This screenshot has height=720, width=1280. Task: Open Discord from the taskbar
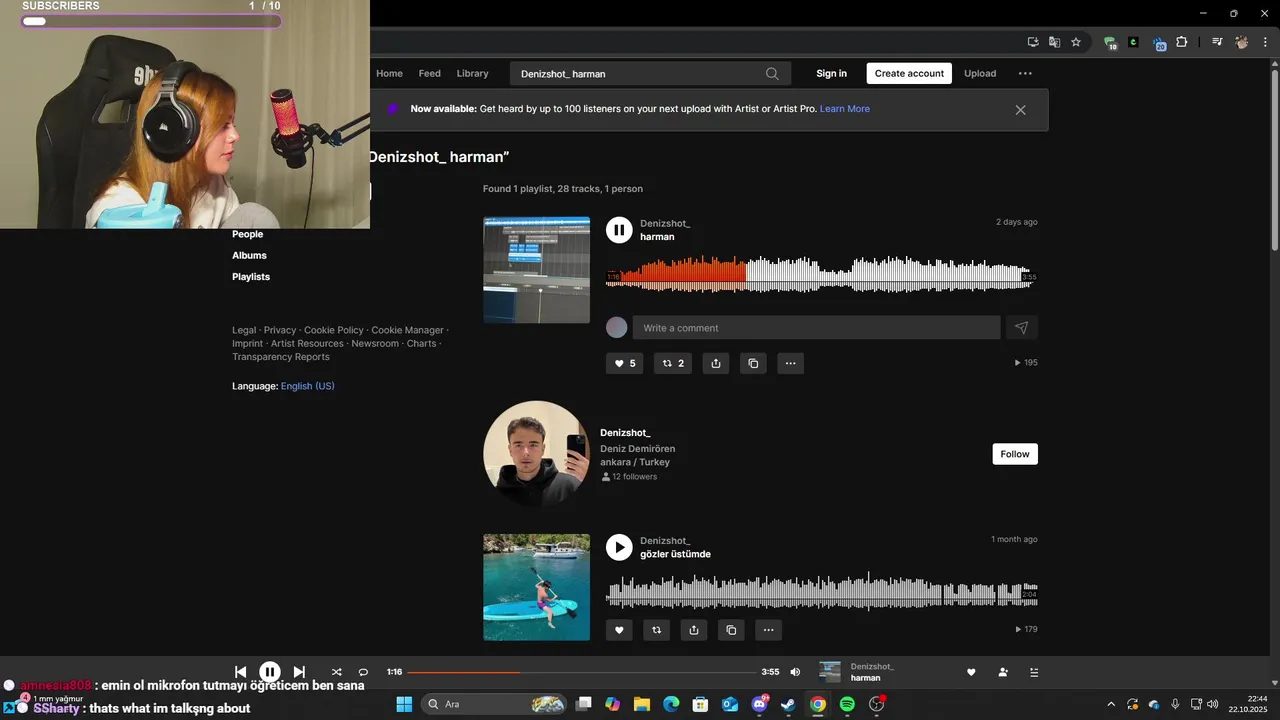pos(759,704)
